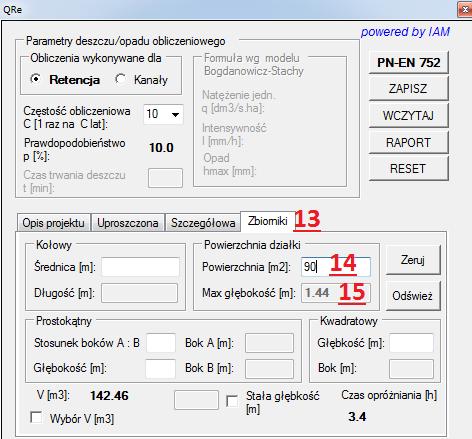Click the V [m3] value 142.46
Image resolution: width=472 pixels, height=439 pixels.
point(109,396)
